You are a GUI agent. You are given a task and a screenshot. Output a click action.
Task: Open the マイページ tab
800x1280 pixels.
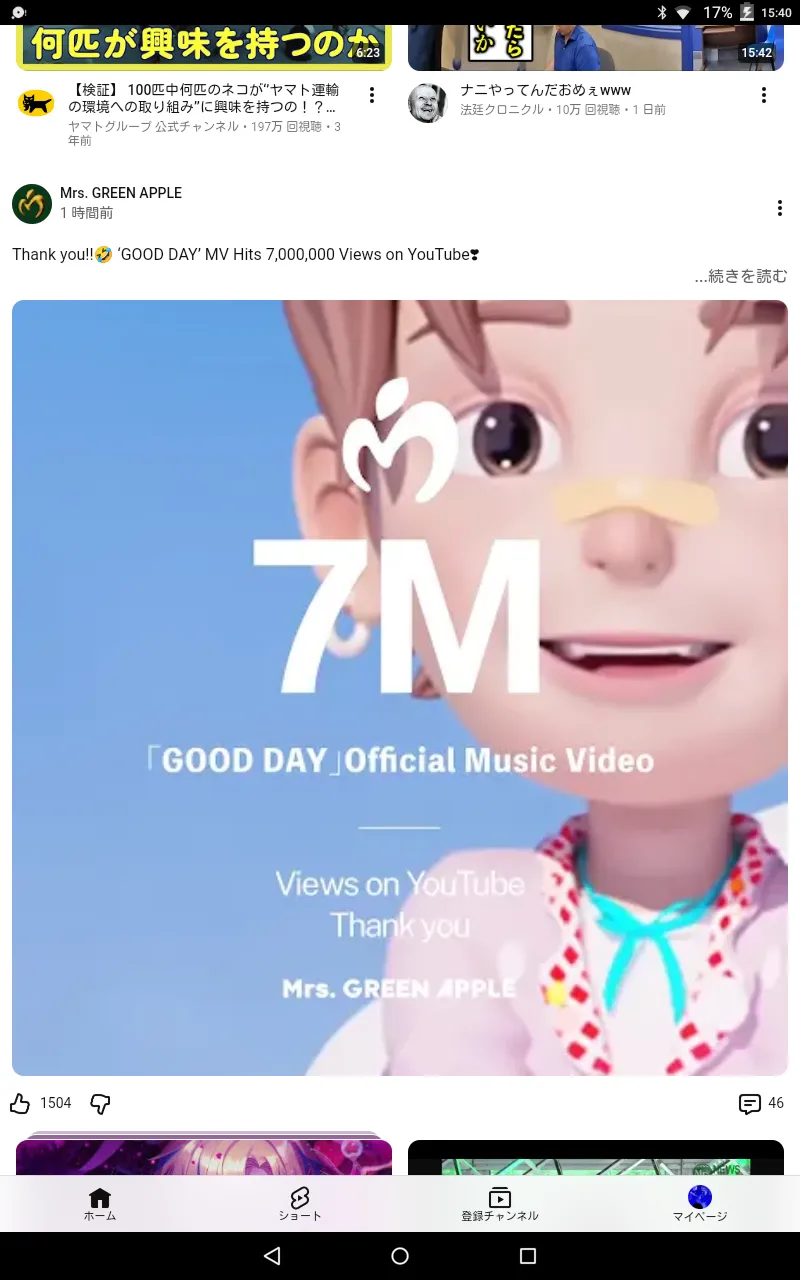click(x=700, y=1204)
